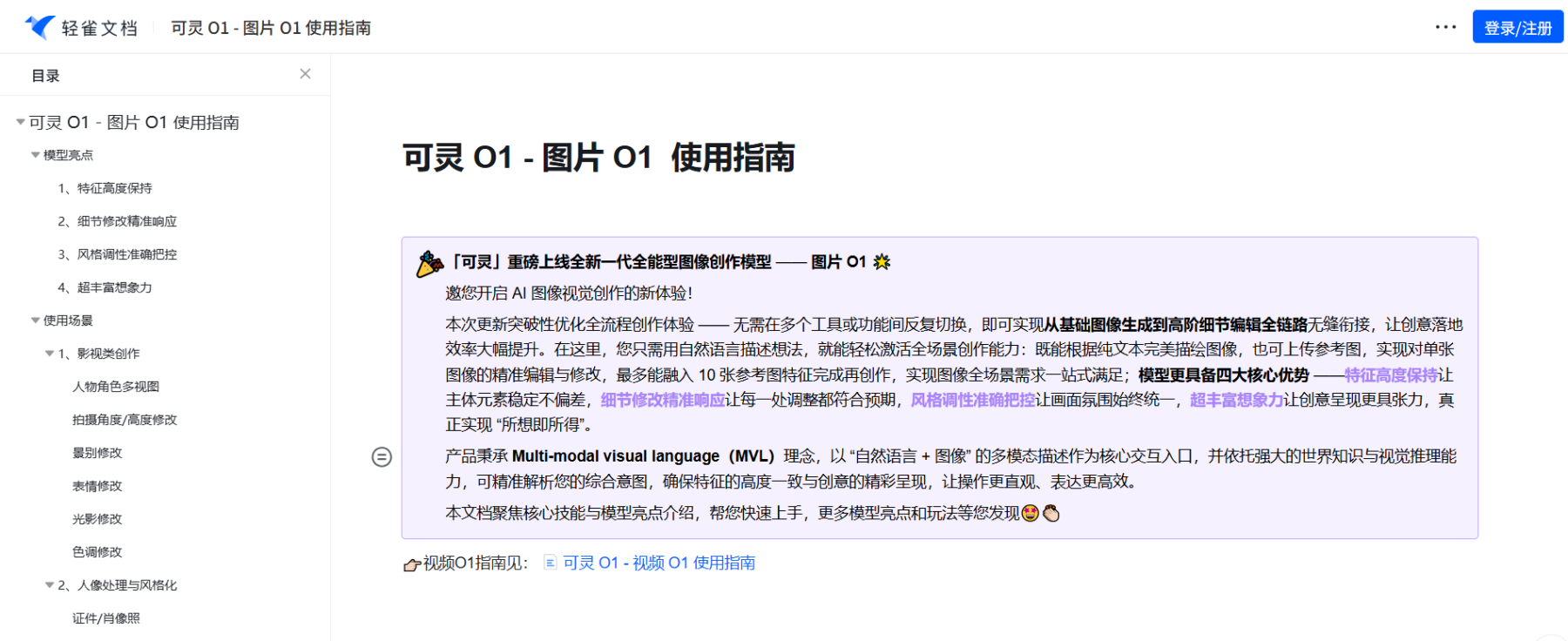Screen dimensions: 1568x641
Task: Click the 登录/注册 button
Action: 1517,27
